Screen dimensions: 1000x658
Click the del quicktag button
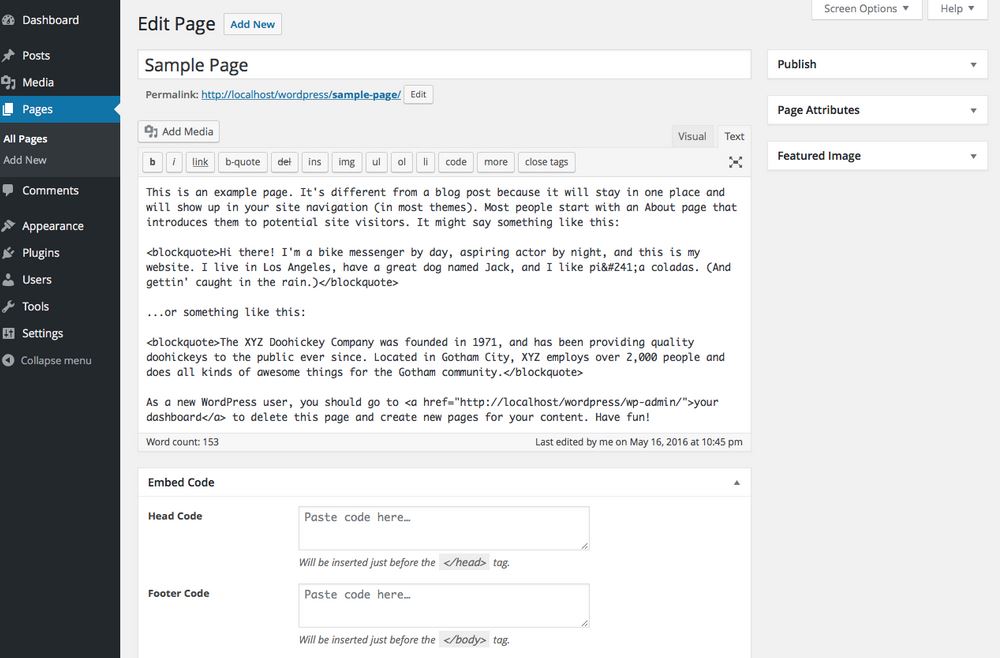[x=284, y=162]
